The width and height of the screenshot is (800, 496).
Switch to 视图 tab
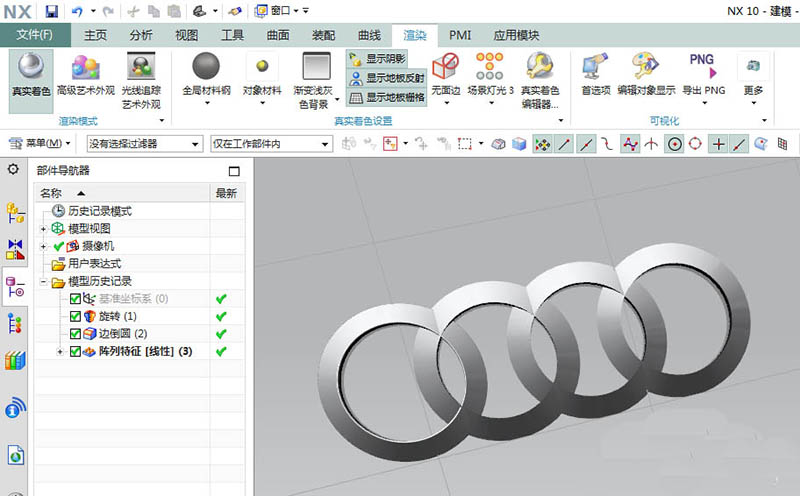click(x=187, y=35)
